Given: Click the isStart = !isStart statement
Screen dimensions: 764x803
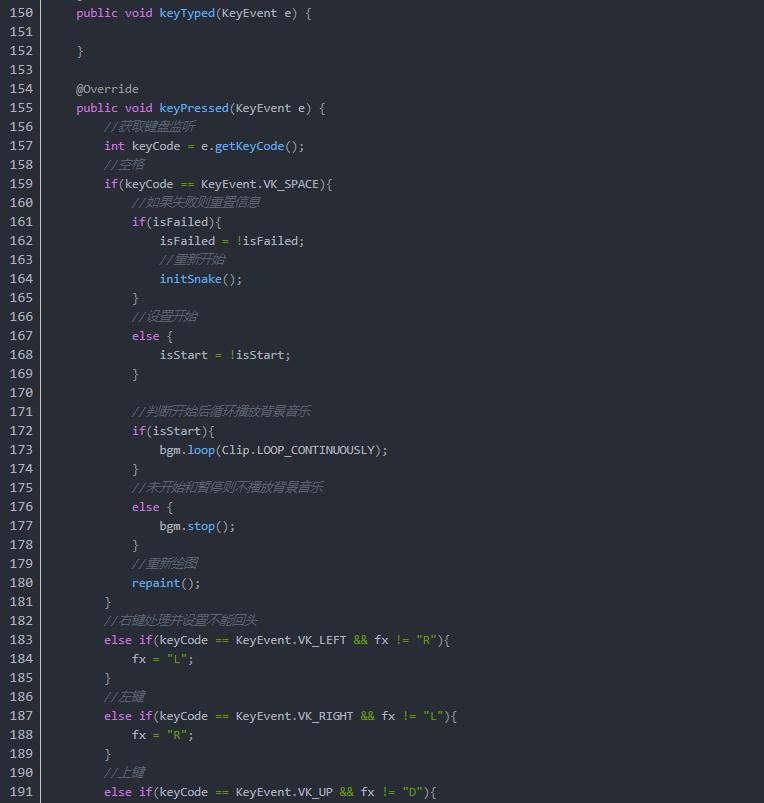Looking at the screenshot, I should (225, 355).
